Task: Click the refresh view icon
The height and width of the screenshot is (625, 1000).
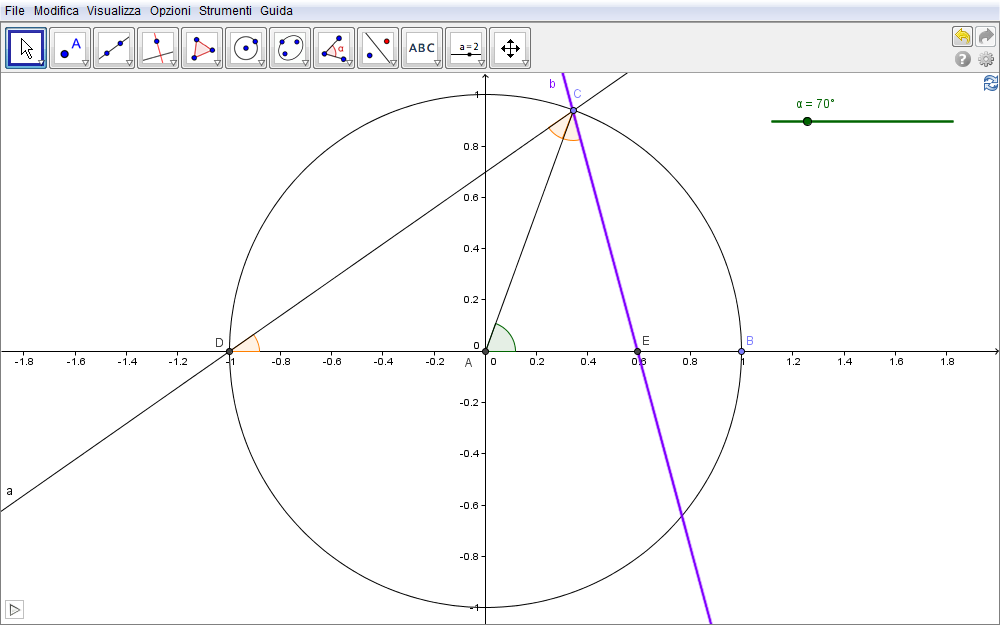Action: 991,84
